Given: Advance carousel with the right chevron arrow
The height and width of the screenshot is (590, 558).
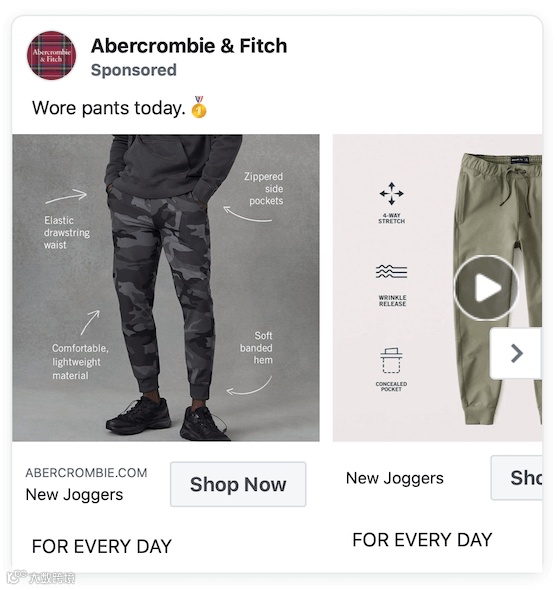Looking at the screenshot, I should (516, 353).
